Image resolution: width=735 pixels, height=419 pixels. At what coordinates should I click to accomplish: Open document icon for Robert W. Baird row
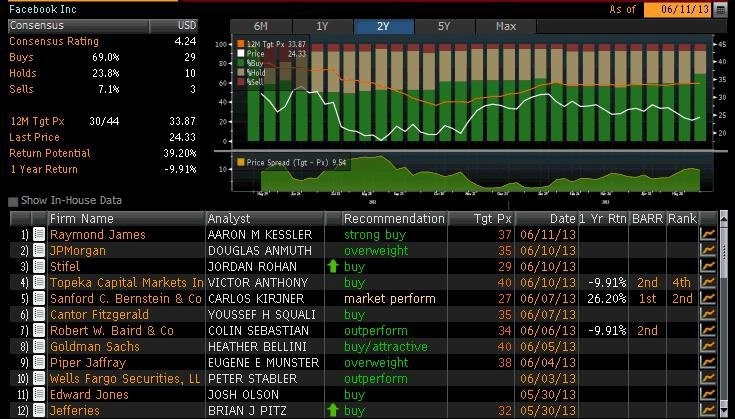pyautogui.click(x=39, y=330)
